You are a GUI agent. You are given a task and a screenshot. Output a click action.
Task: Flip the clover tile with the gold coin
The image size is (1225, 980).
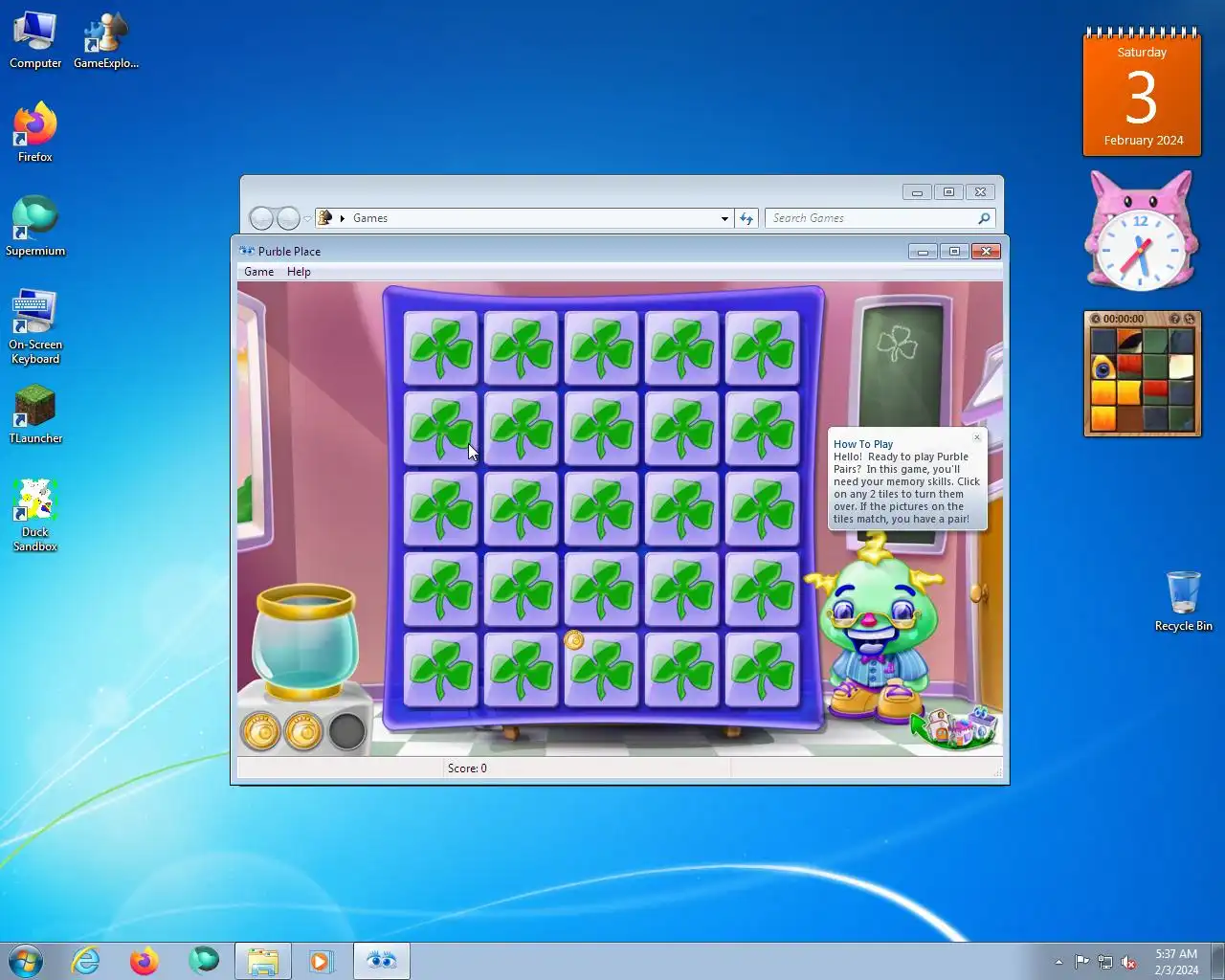601,670
